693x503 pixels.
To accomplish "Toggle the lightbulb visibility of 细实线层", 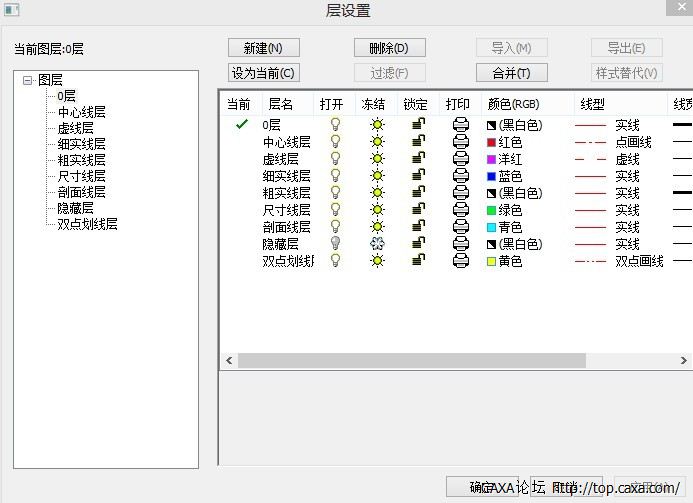I will (336, 176).
